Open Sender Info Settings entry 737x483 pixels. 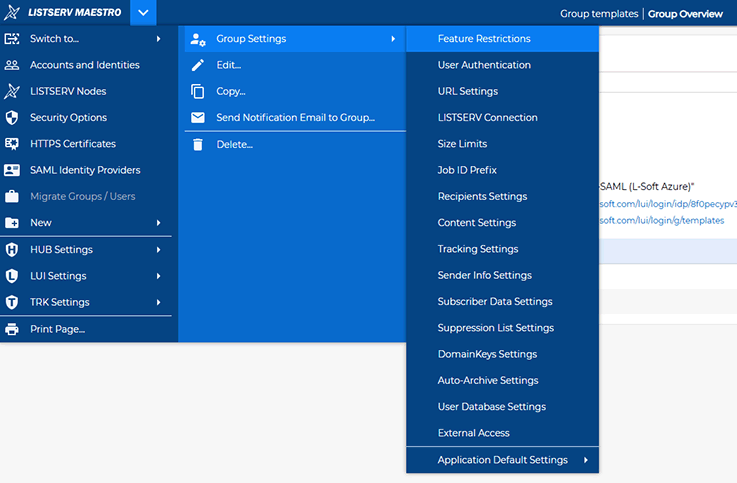(x=502, y=275)
